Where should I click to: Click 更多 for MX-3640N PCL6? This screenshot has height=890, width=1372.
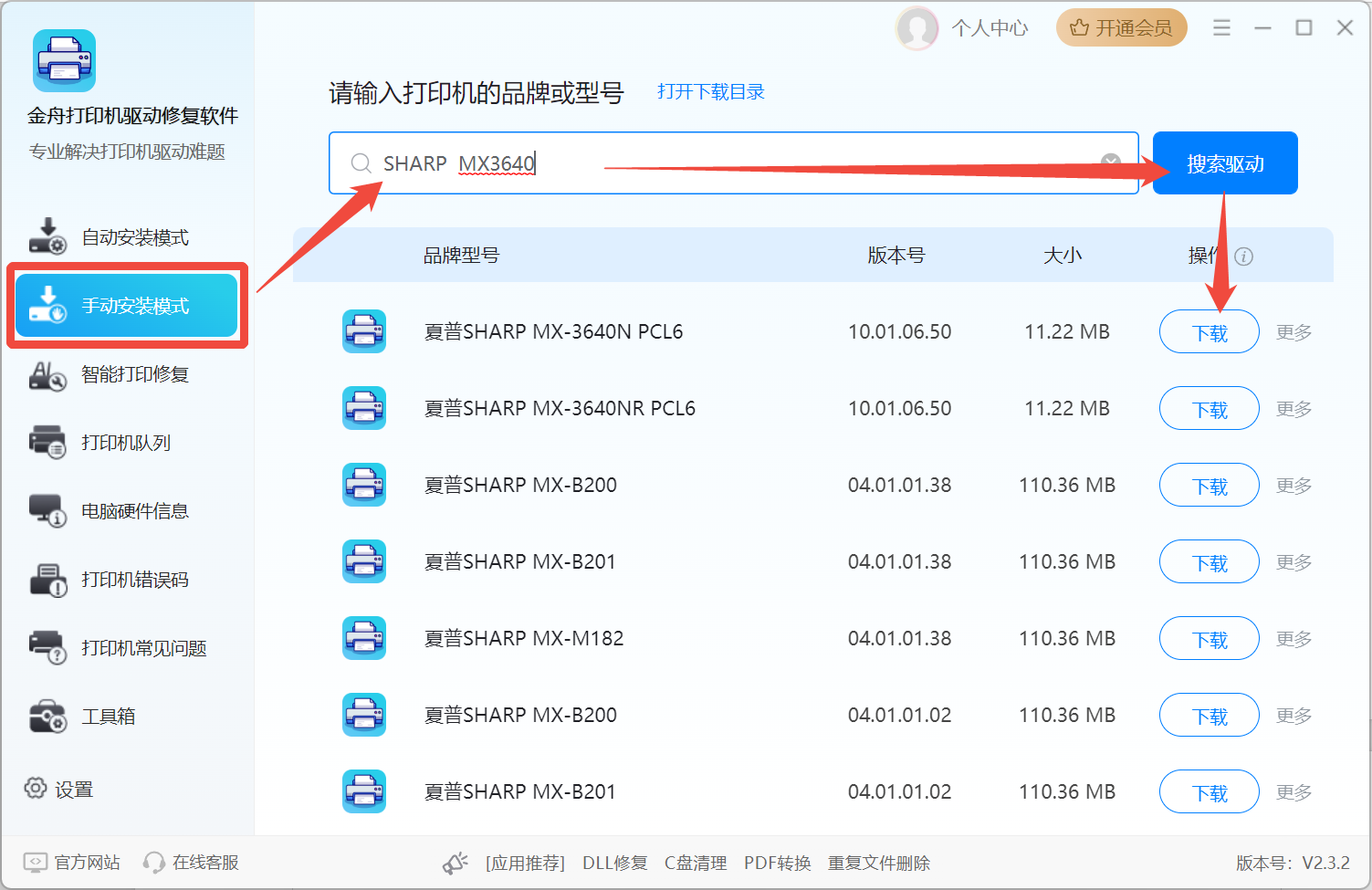coord(1294,332)
